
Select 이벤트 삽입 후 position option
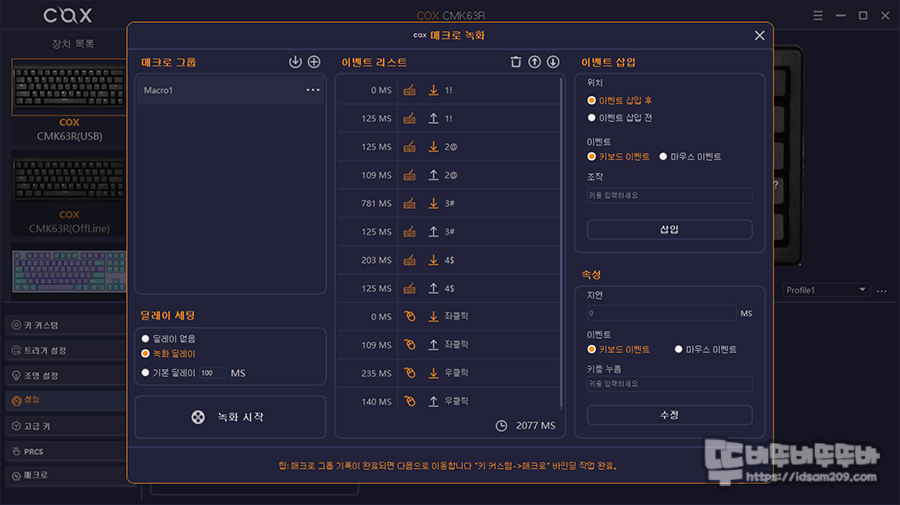[x=619, y=100]
